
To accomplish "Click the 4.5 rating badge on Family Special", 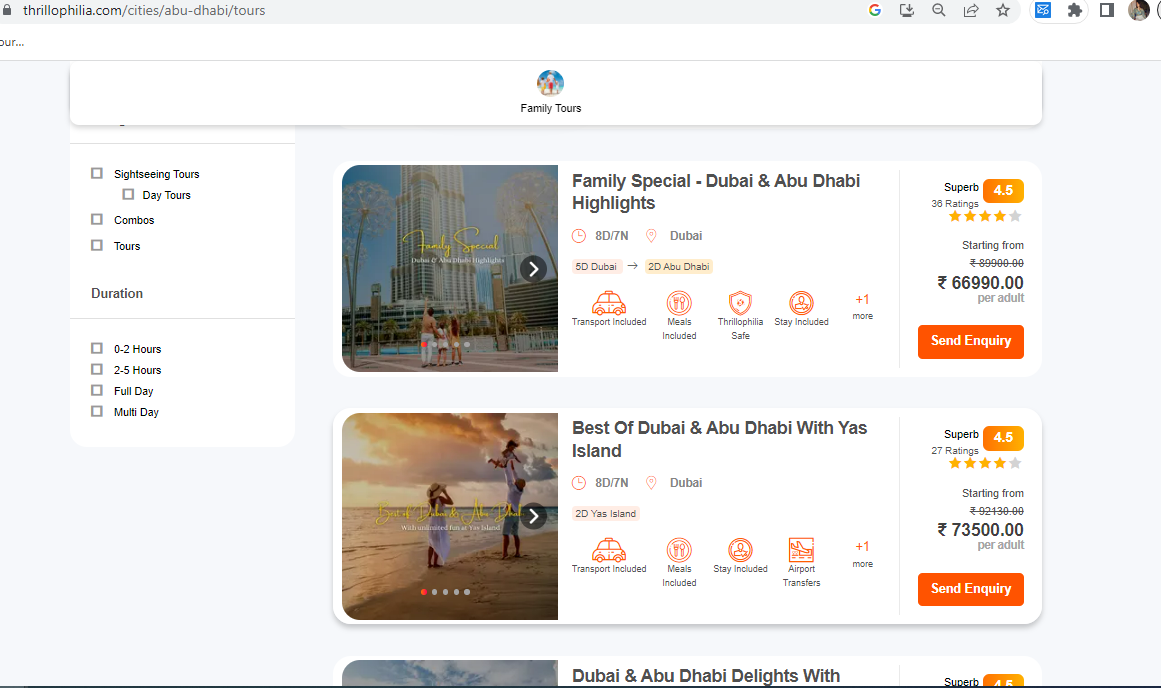I will [x=1003, y=190].
